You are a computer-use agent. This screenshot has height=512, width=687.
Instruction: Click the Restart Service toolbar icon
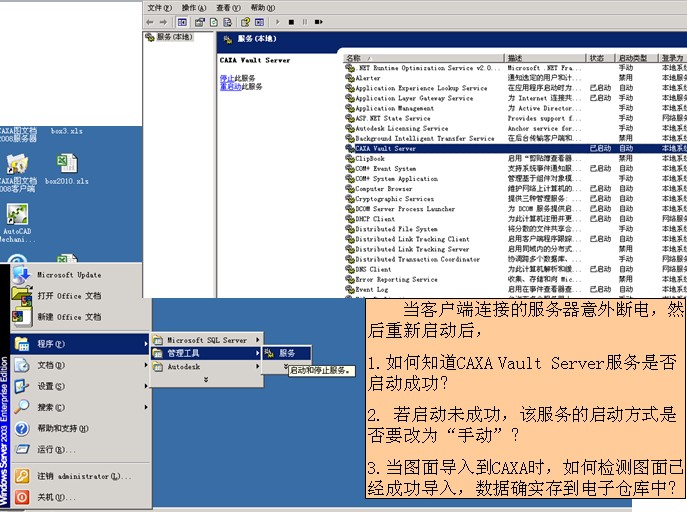pos(319,22)
